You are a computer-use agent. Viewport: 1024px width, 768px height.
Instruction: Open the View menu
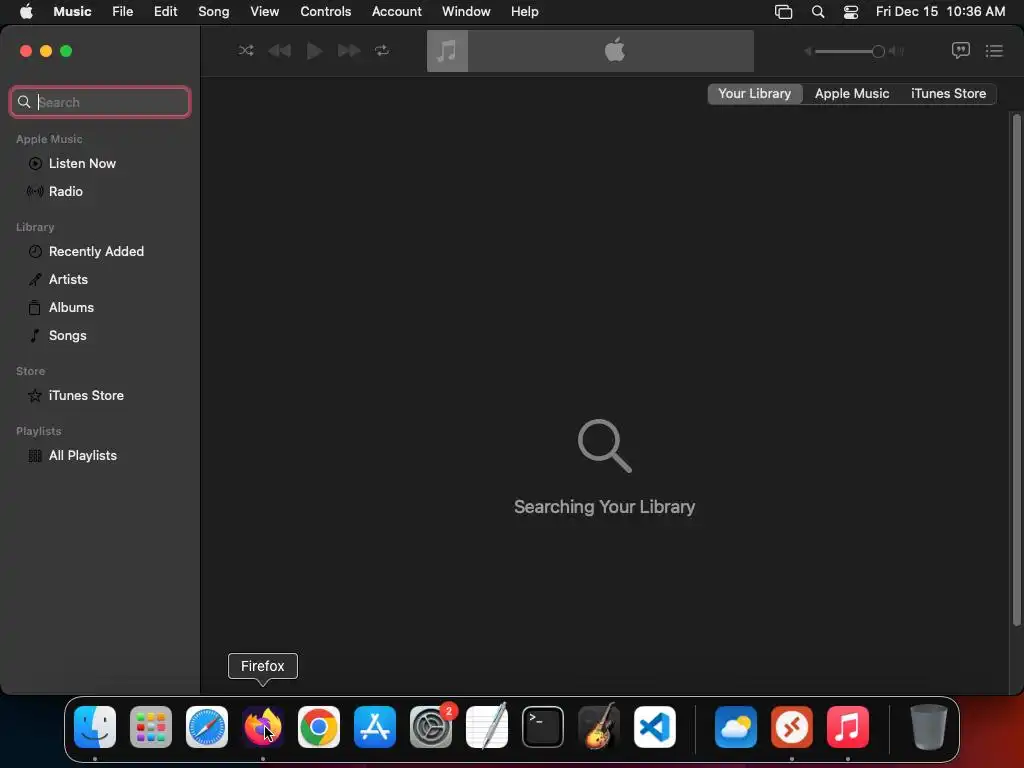264,11
